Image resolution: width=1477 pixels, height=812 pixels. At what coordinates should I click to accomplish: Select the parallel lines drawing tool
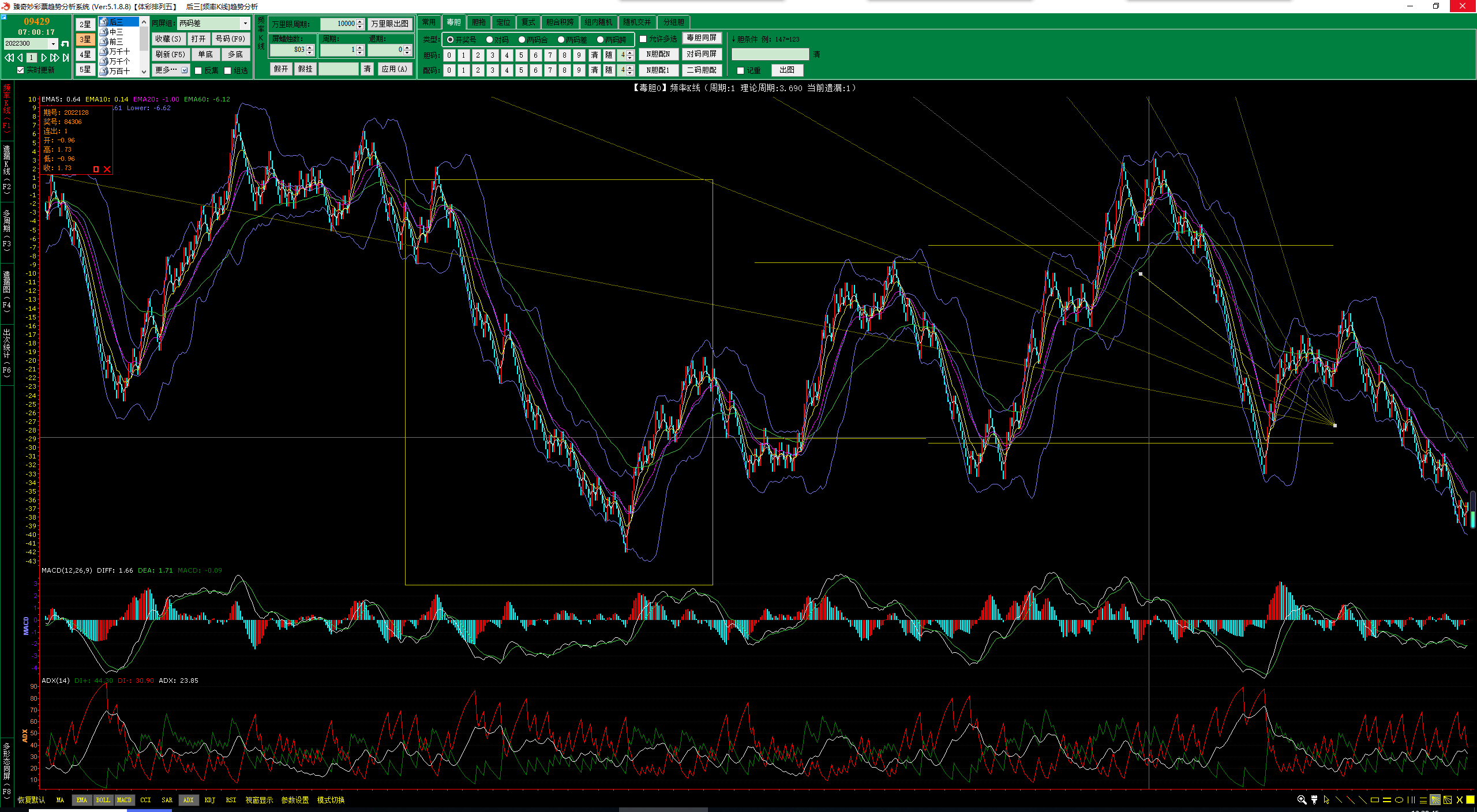pos(1387,800)
